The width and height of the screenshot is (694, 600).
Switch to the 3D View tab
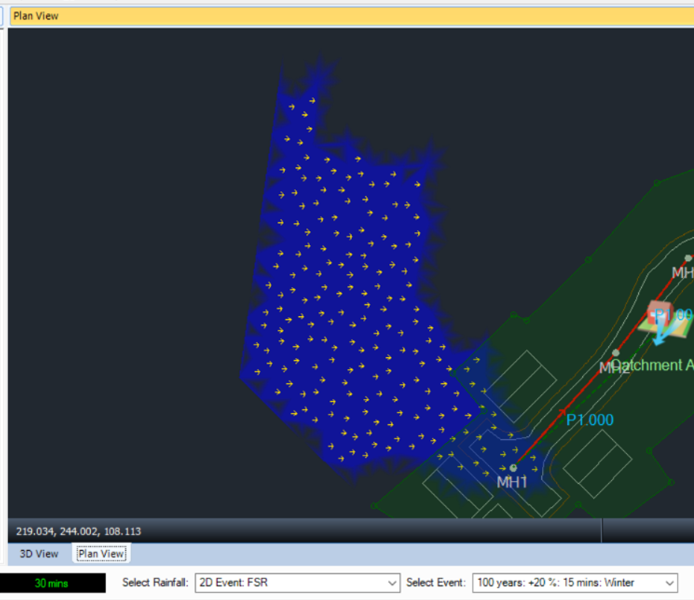point(39,553)
